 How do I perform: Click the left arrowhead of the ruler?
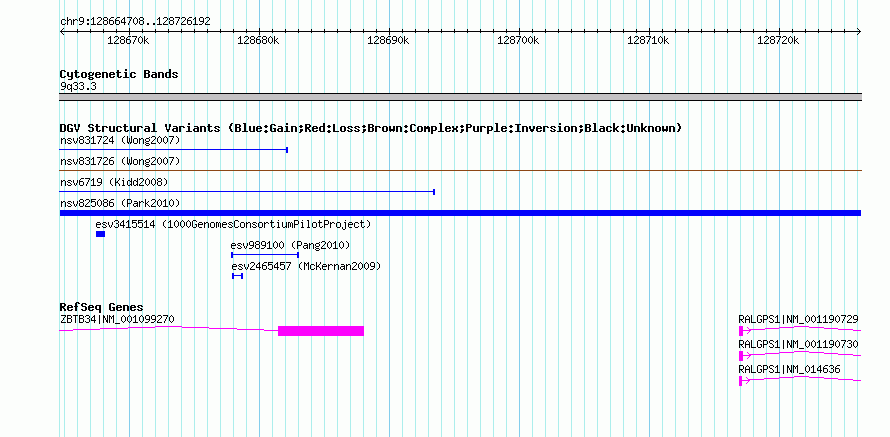point(62,32)
